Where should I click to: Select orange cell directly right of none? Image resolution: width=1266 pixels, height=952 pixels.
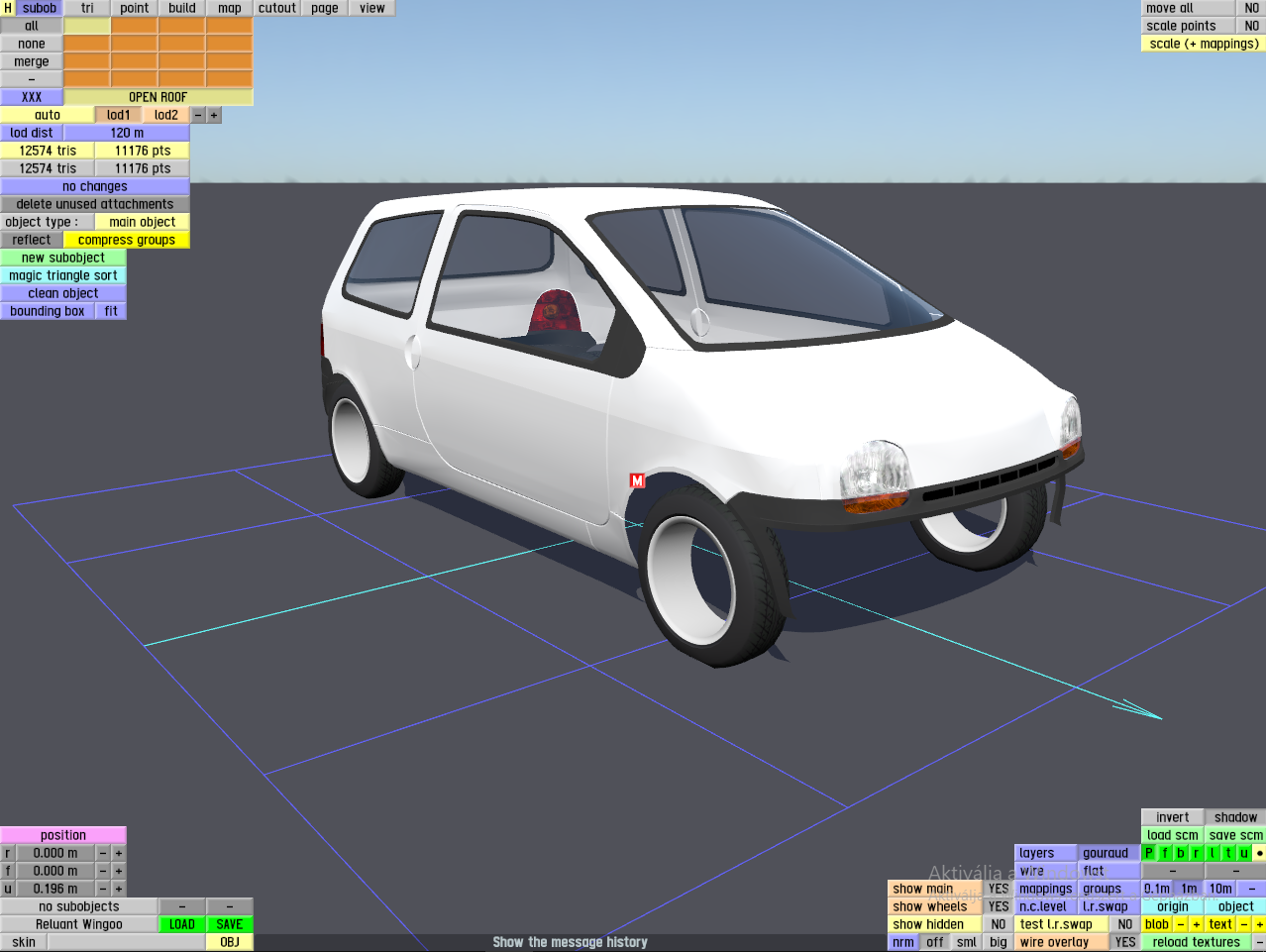click(87, 44)
